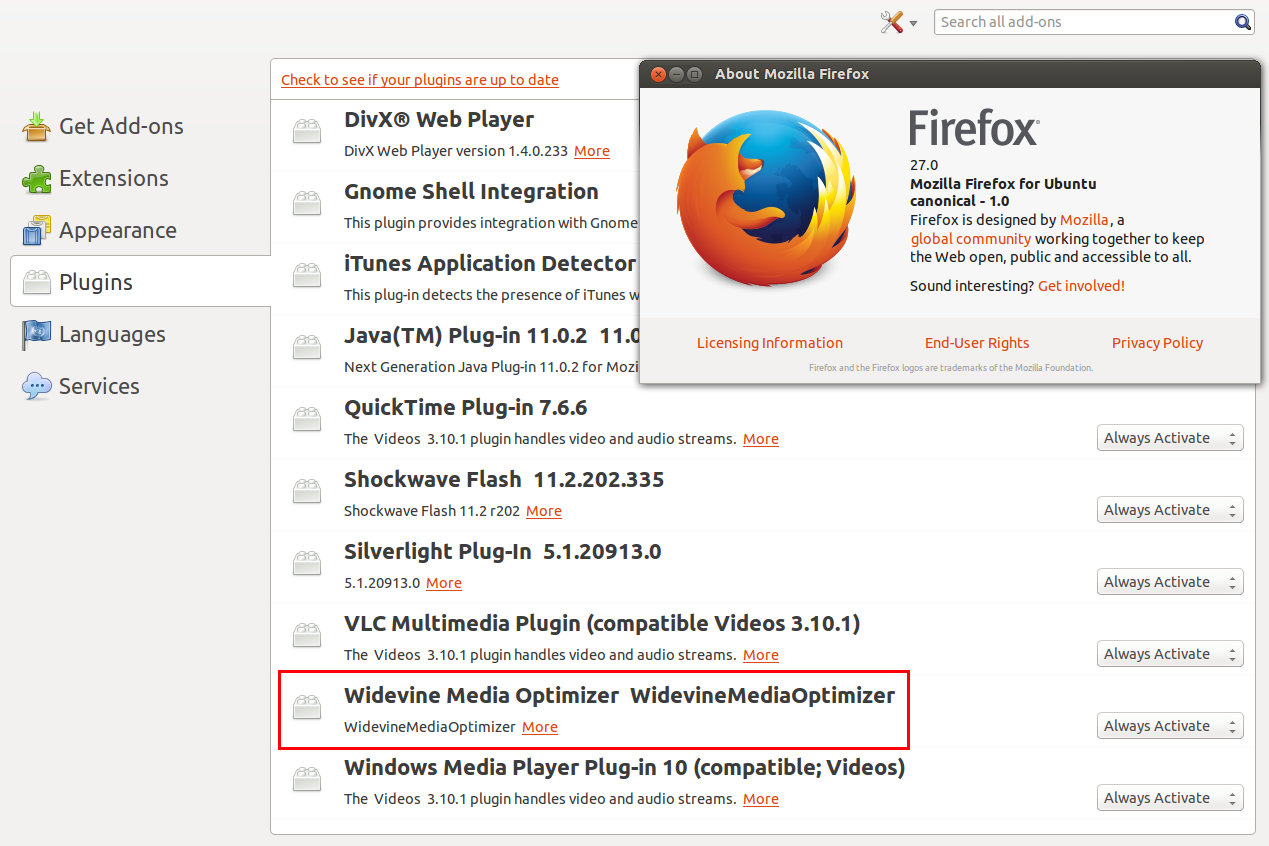Click the Plugins lego brick sidebar icon
This screenshot has width=1269, height=846.
point(37,282)
